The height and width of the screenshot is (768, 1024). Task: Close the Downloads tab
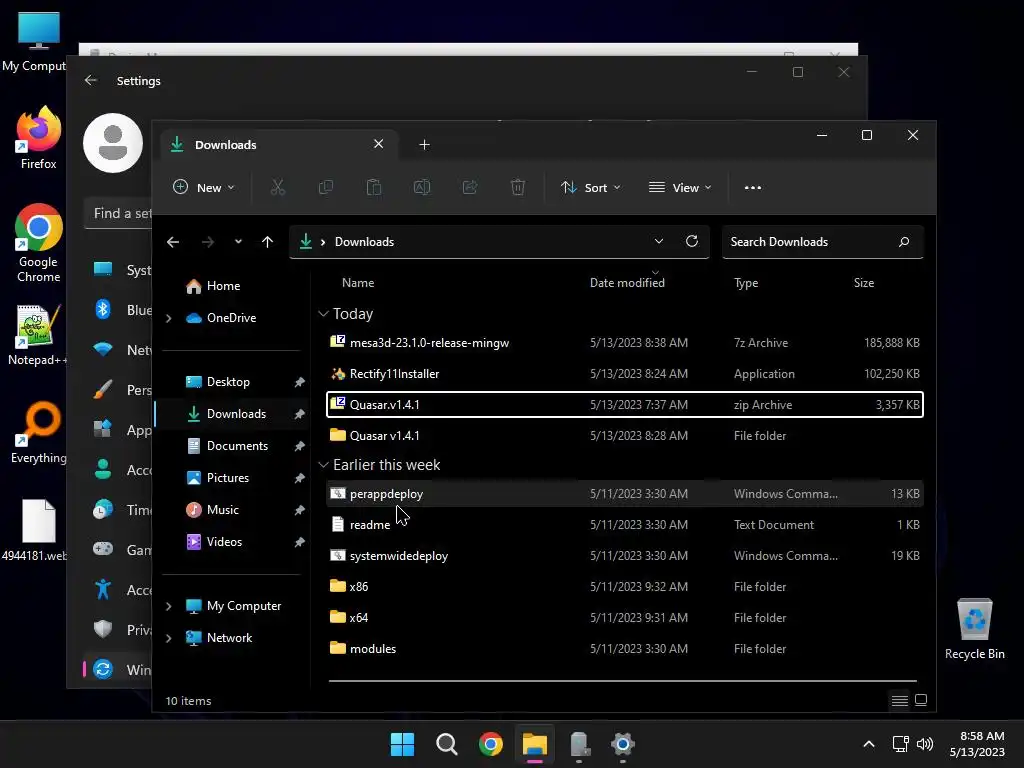tap(378, 144)
